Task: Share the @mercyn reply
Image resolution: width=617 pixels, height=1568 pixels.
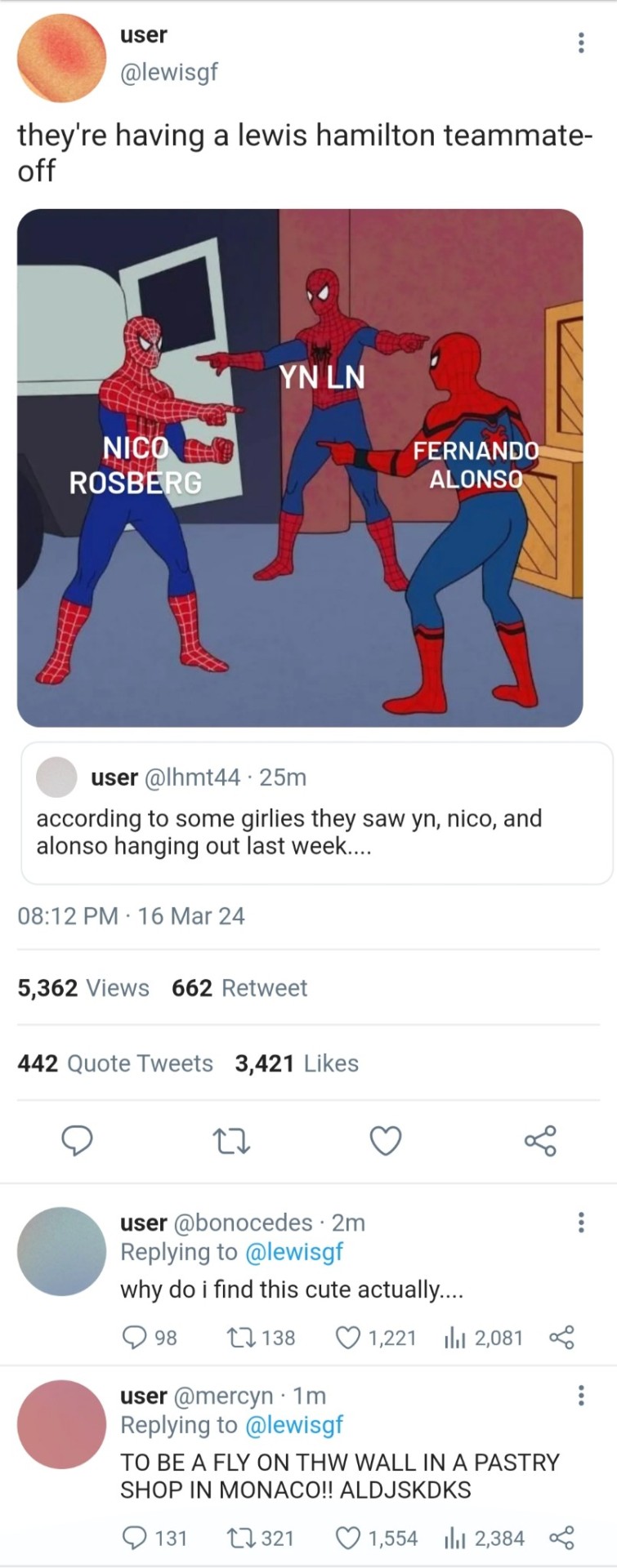Action: (x=562, y=1539)
